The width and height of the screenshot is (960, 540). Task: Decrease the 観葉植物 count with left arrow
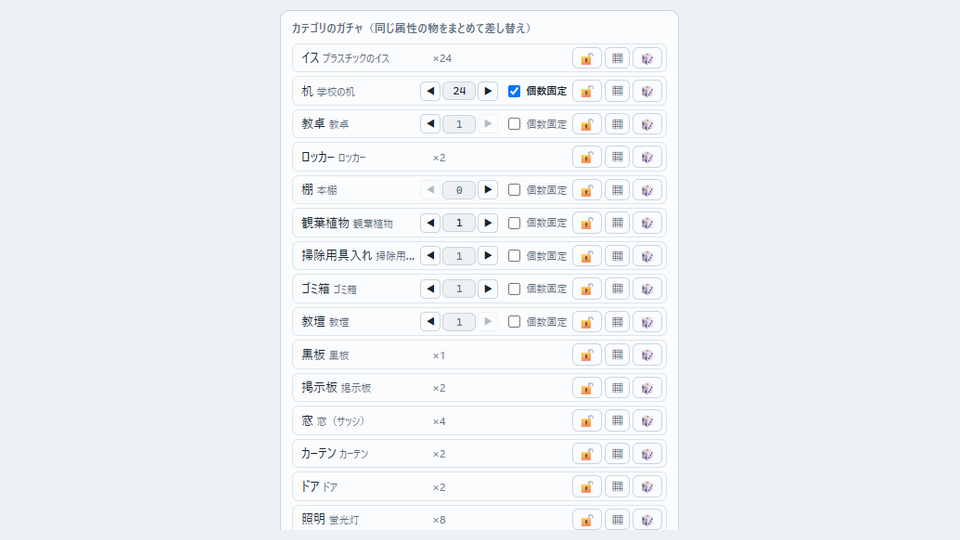tap(430, 223)
